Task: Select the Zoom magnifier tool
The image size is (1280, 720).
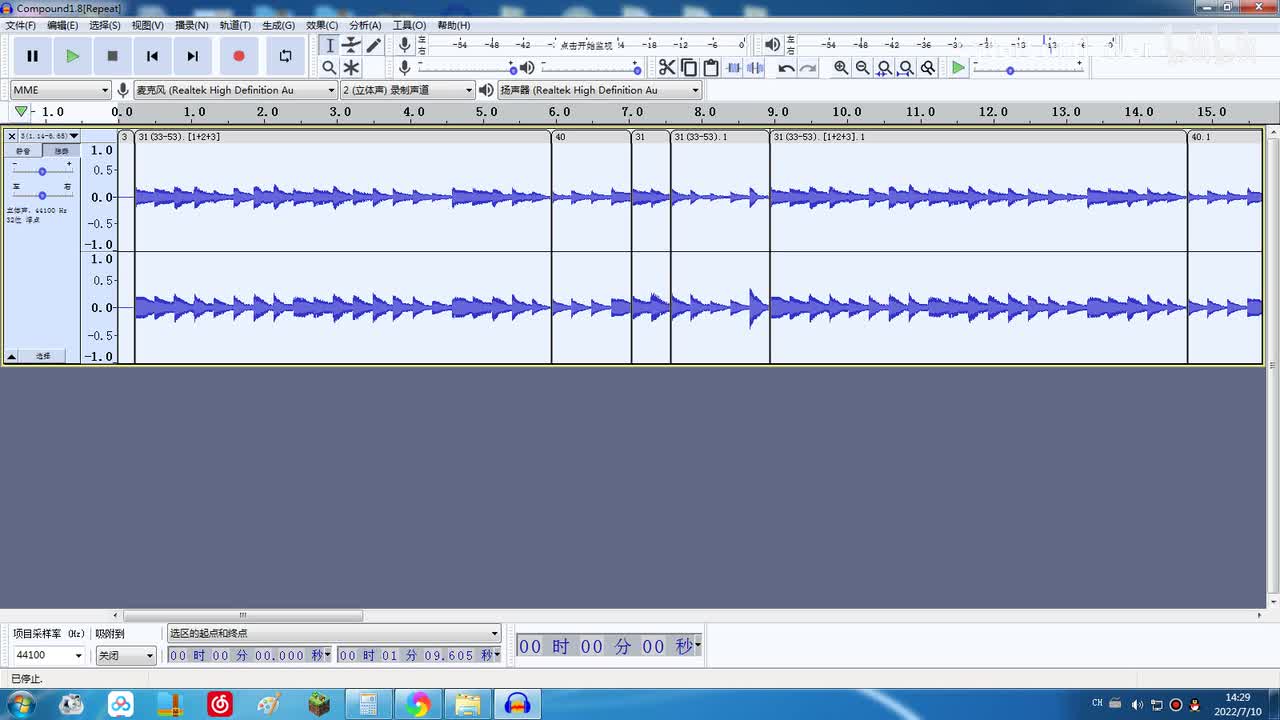Action: coord(329,67)
